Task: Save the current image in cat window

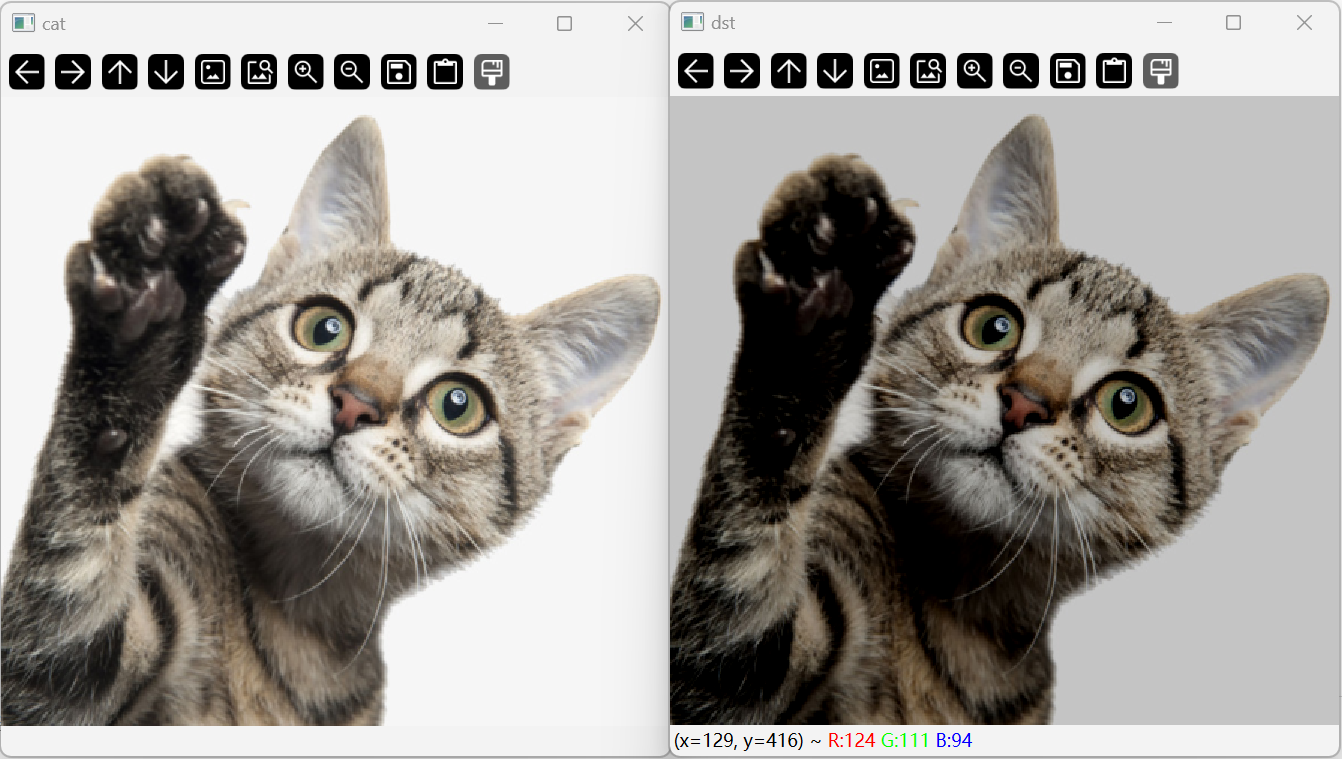Action: coord(399,72)
